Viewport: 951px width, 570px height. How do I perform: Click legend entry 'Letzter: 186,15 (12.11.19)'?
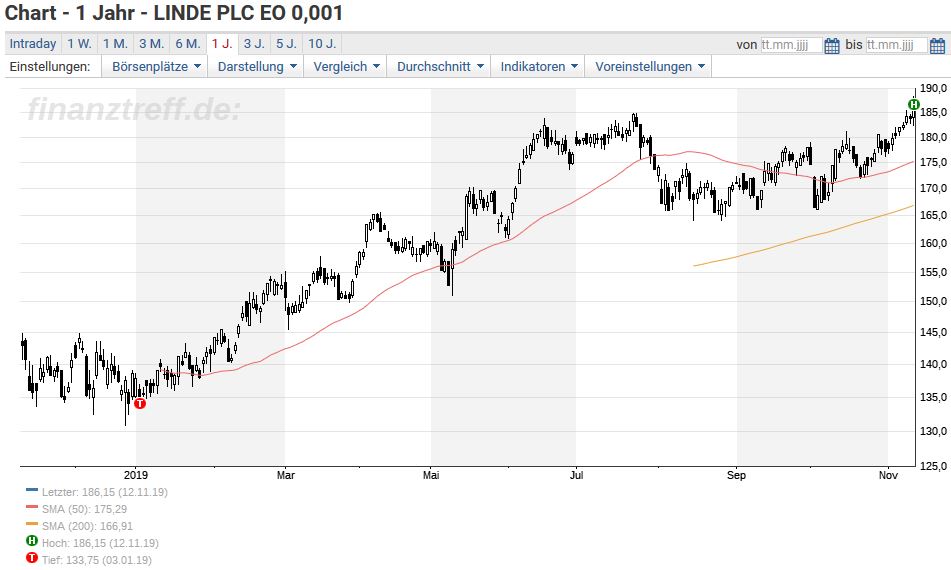pyautogui.click(x=104, y=492)
